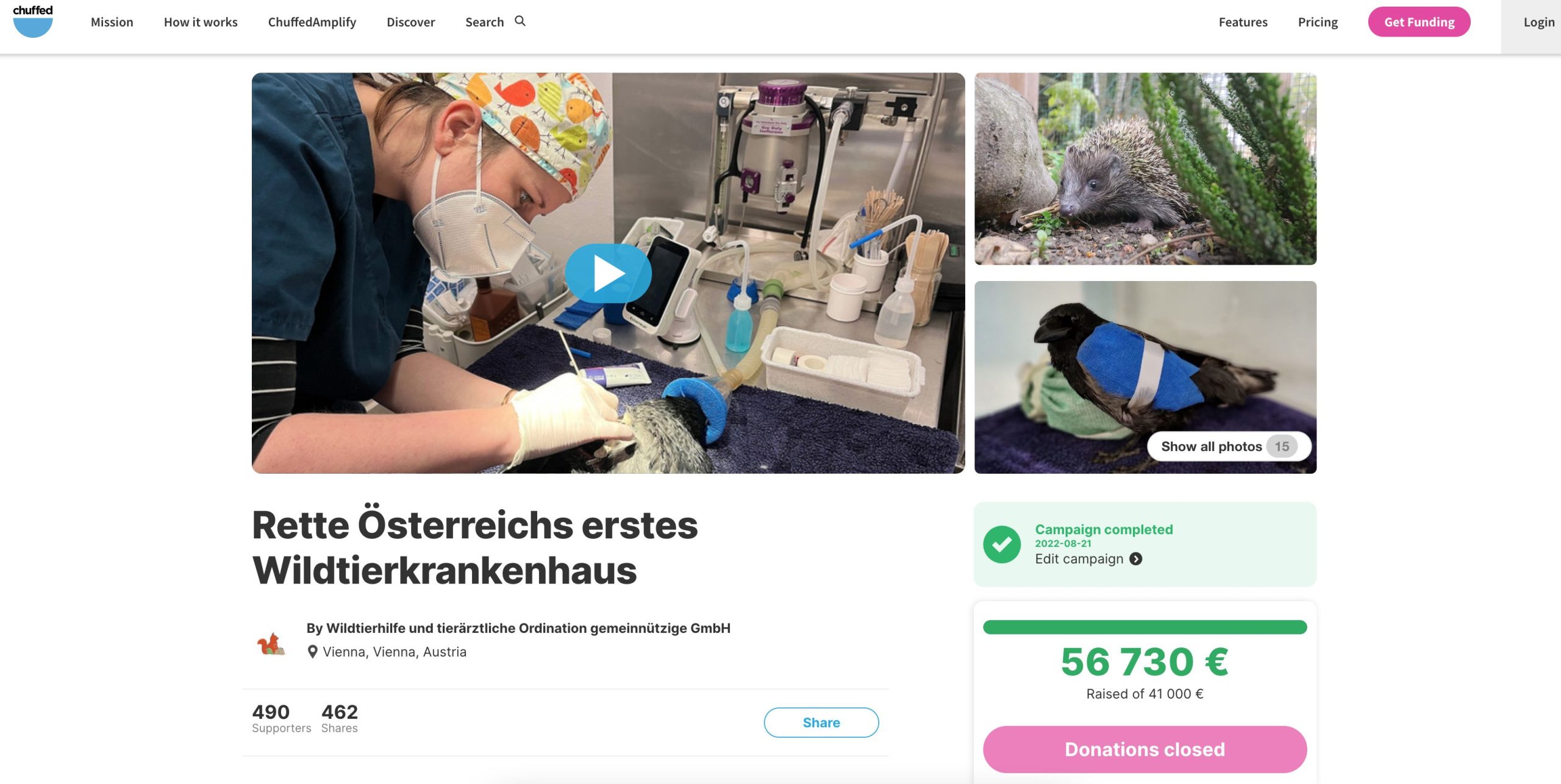Viewport: 1561px width, 784px height.
Task: Click the Share button
Action: (821, 722)
